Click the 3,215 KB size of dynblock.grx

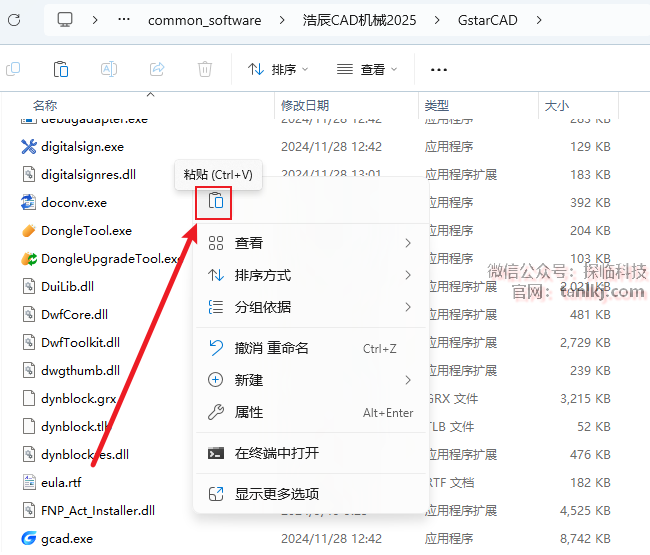[585, 399]
